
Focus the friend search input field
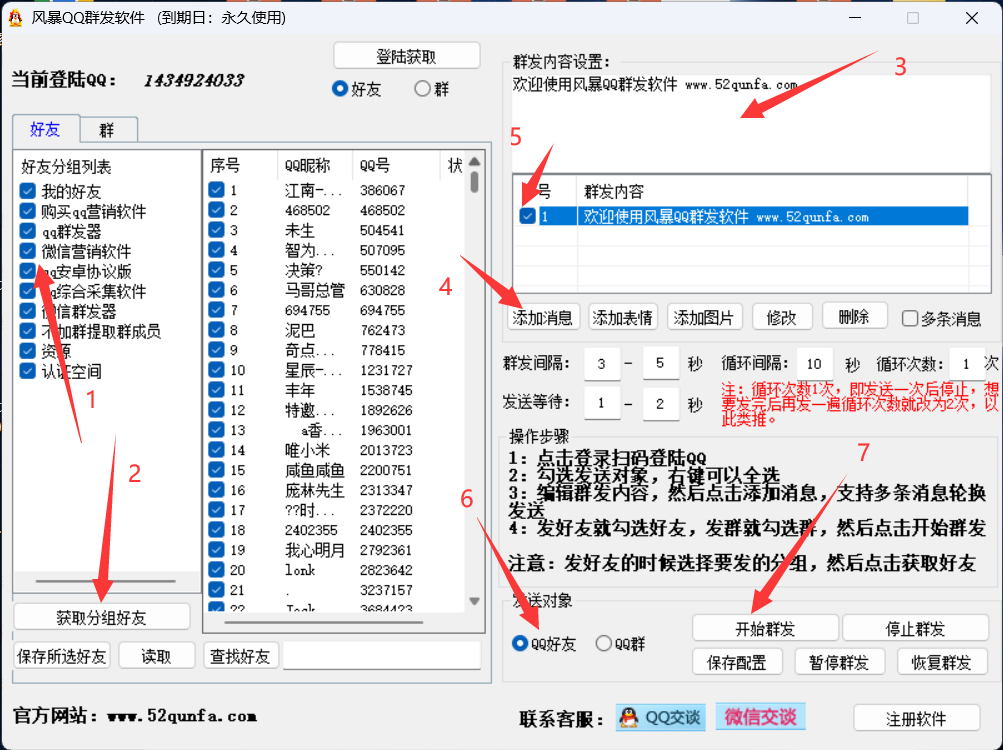382,656
